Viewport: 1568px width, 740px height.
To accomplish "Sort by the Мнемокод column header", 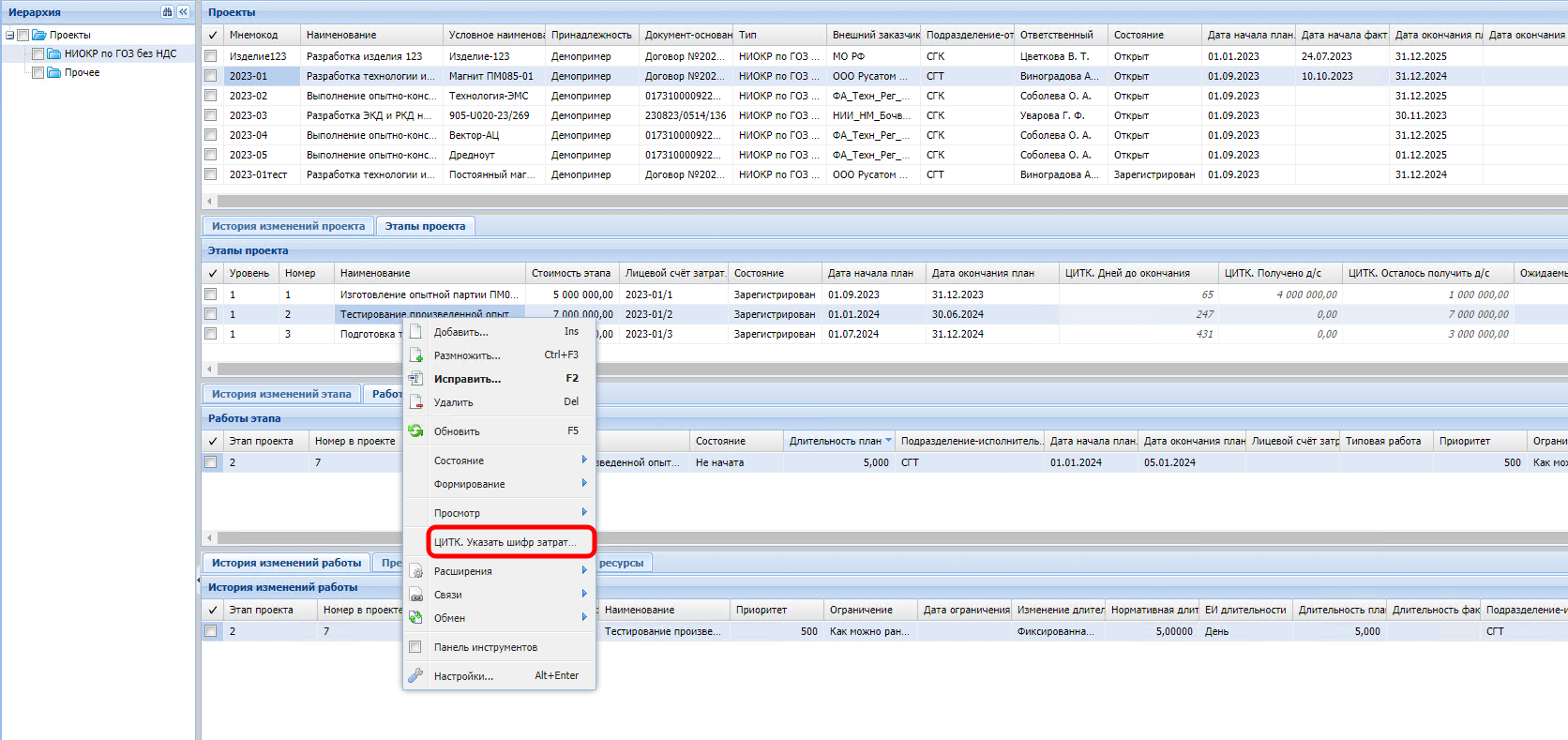I will pos(253,35).
